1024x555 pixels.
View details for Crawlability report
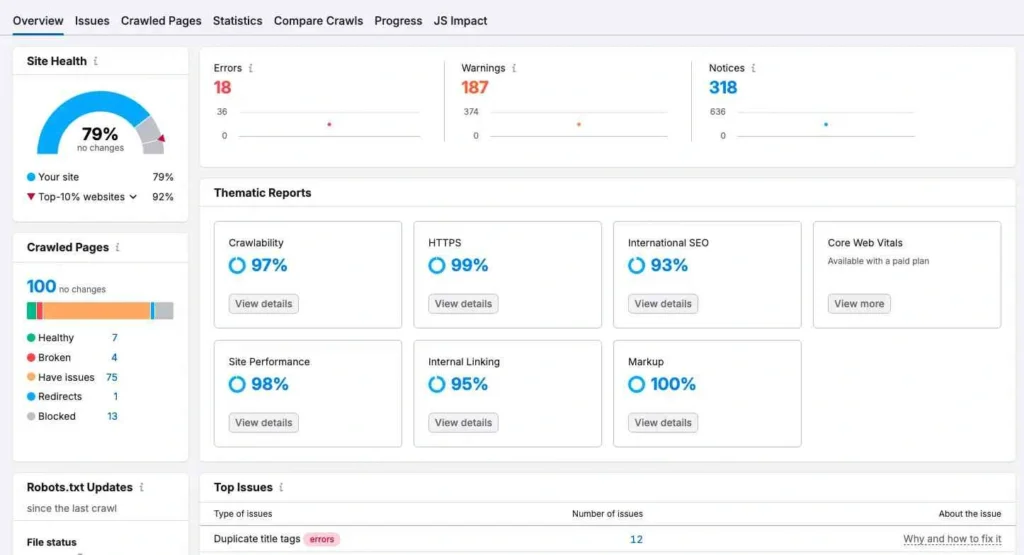coord(263,304)
